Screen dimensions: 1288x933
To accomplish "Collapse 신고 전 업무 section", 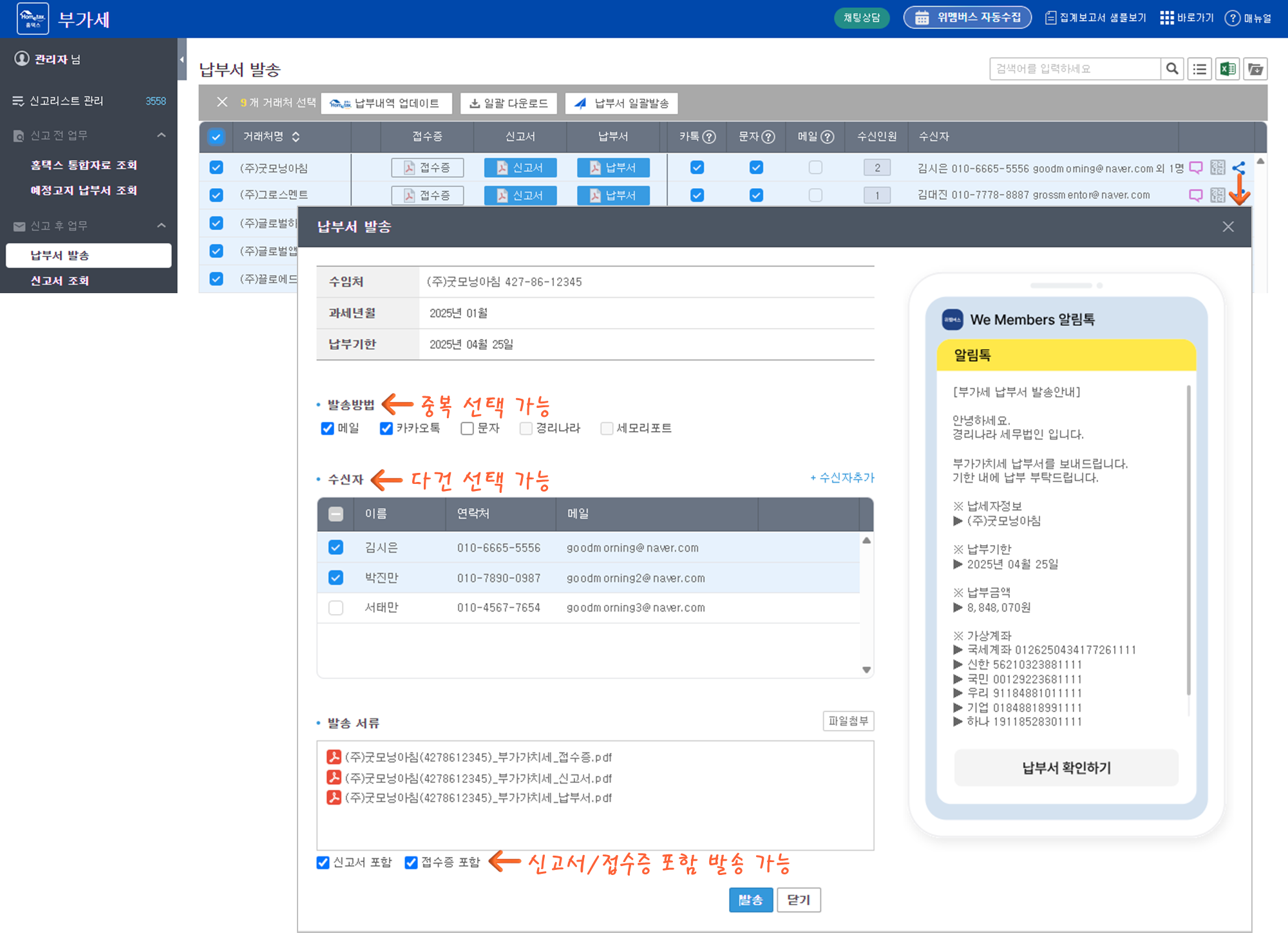I will (162, 135).
